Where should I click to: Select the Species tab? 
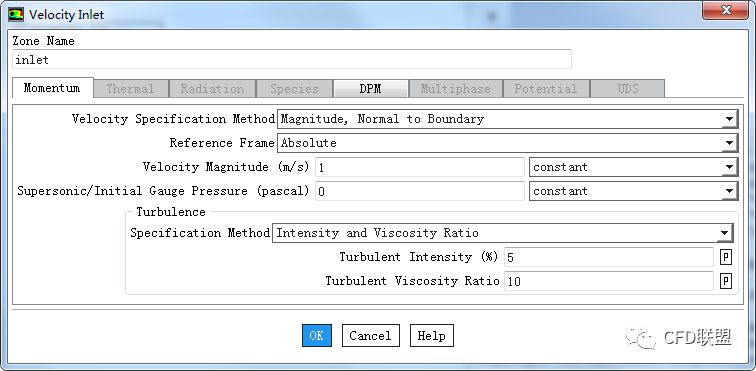pyautogui.click(x=294, y=89)
